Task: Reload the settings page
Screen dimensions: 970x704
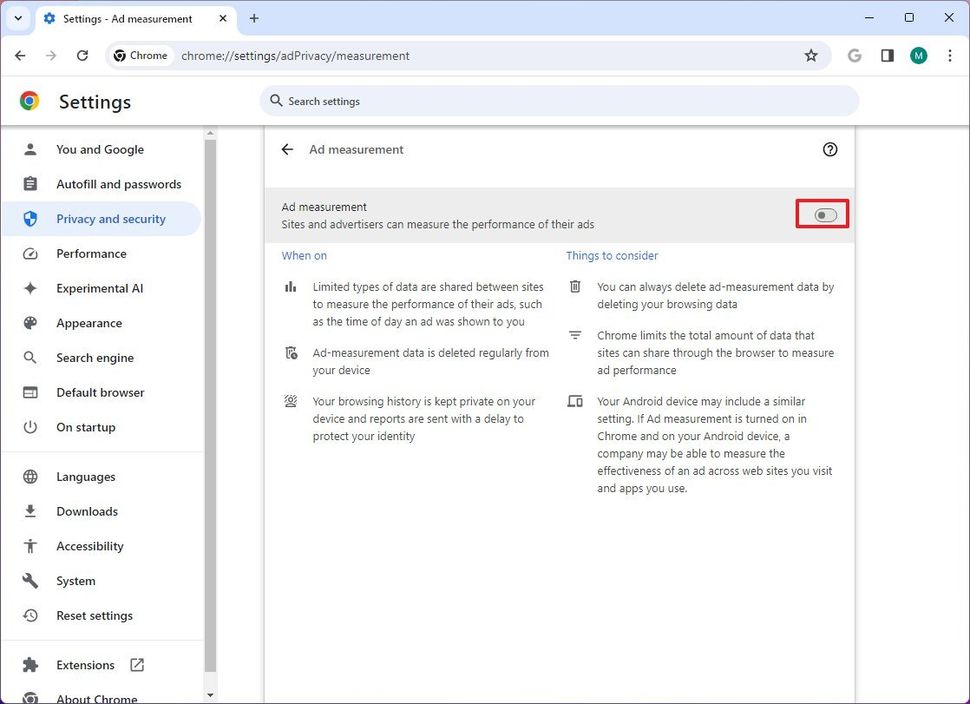Action: (83, 56)
